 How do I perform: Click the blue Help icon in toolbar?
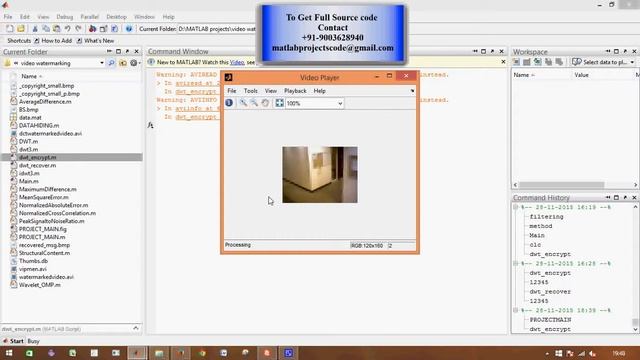(129, 29)
